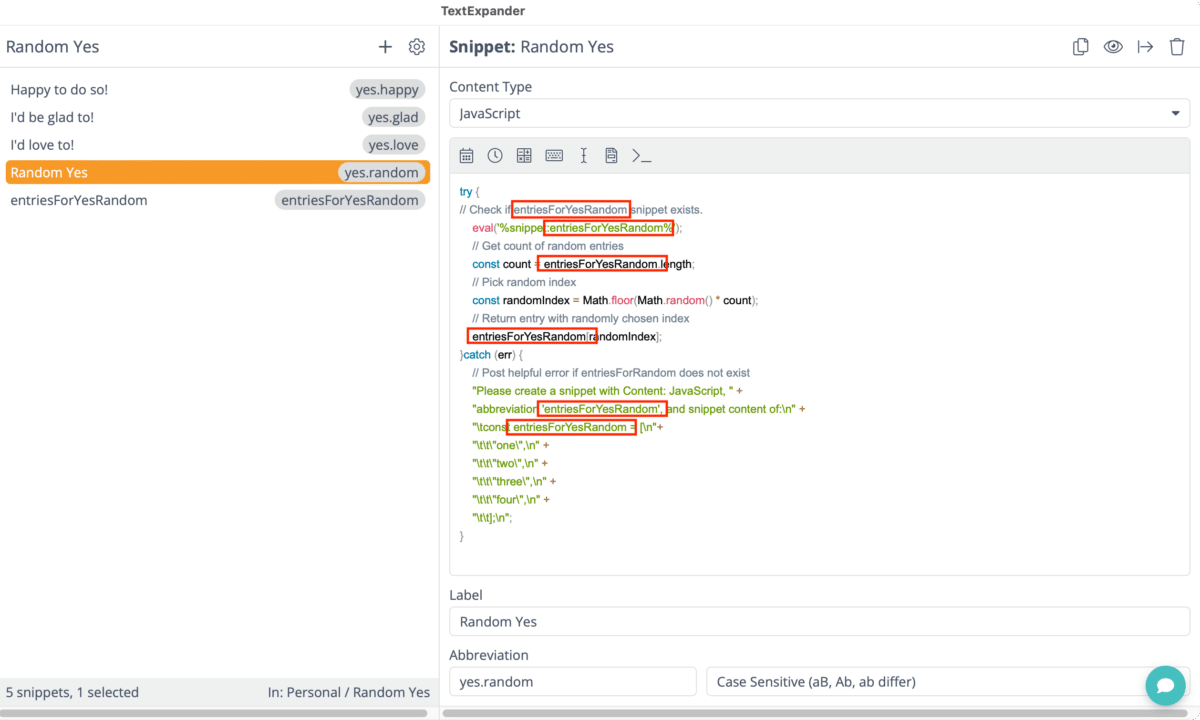This screenshot has height=720, width=1200.
Task: Click the code line containing "three"
Action: (514, 481)
